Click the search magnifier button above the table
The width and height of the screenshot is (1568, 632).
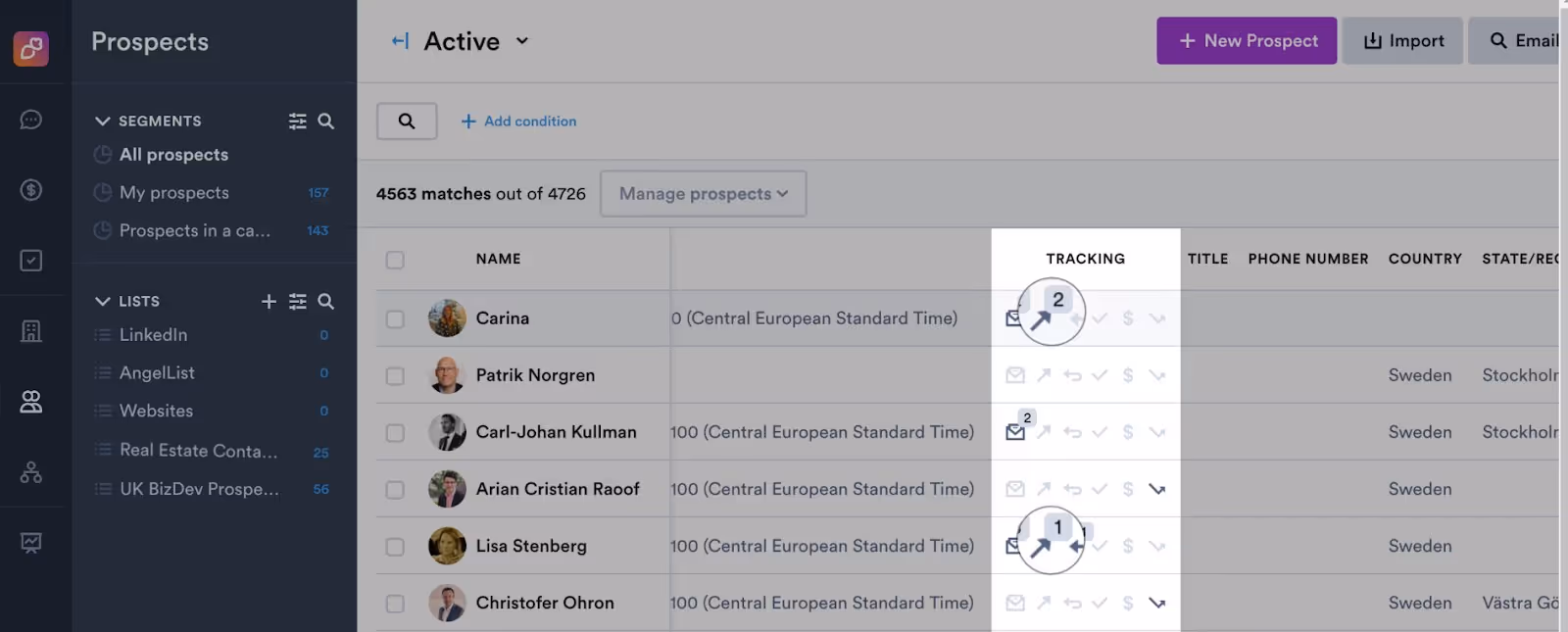coord(407,122)
